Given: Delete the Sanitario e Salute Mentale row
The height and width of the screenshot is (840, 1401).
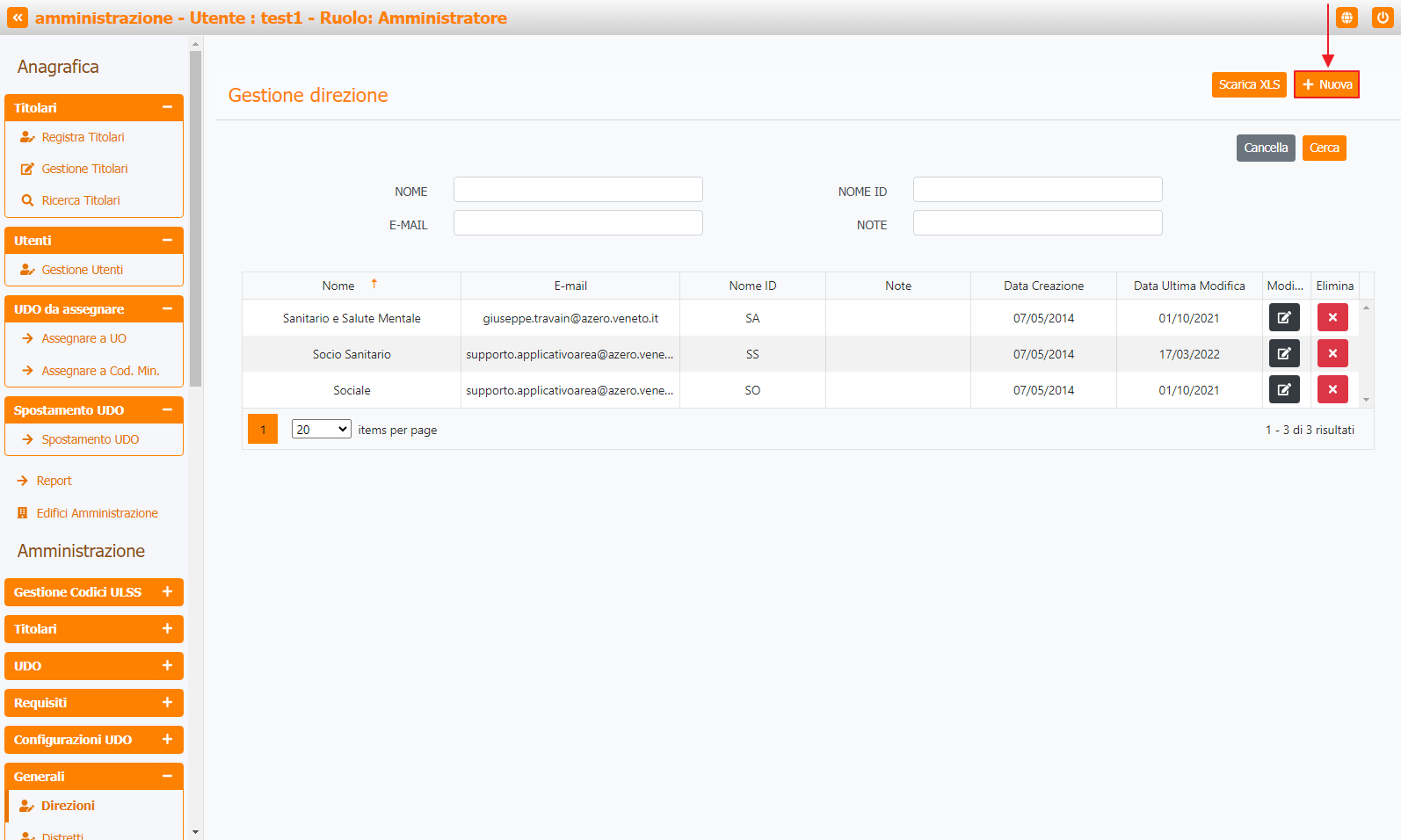Looking at the screenshot, I should pos(1332,318).
